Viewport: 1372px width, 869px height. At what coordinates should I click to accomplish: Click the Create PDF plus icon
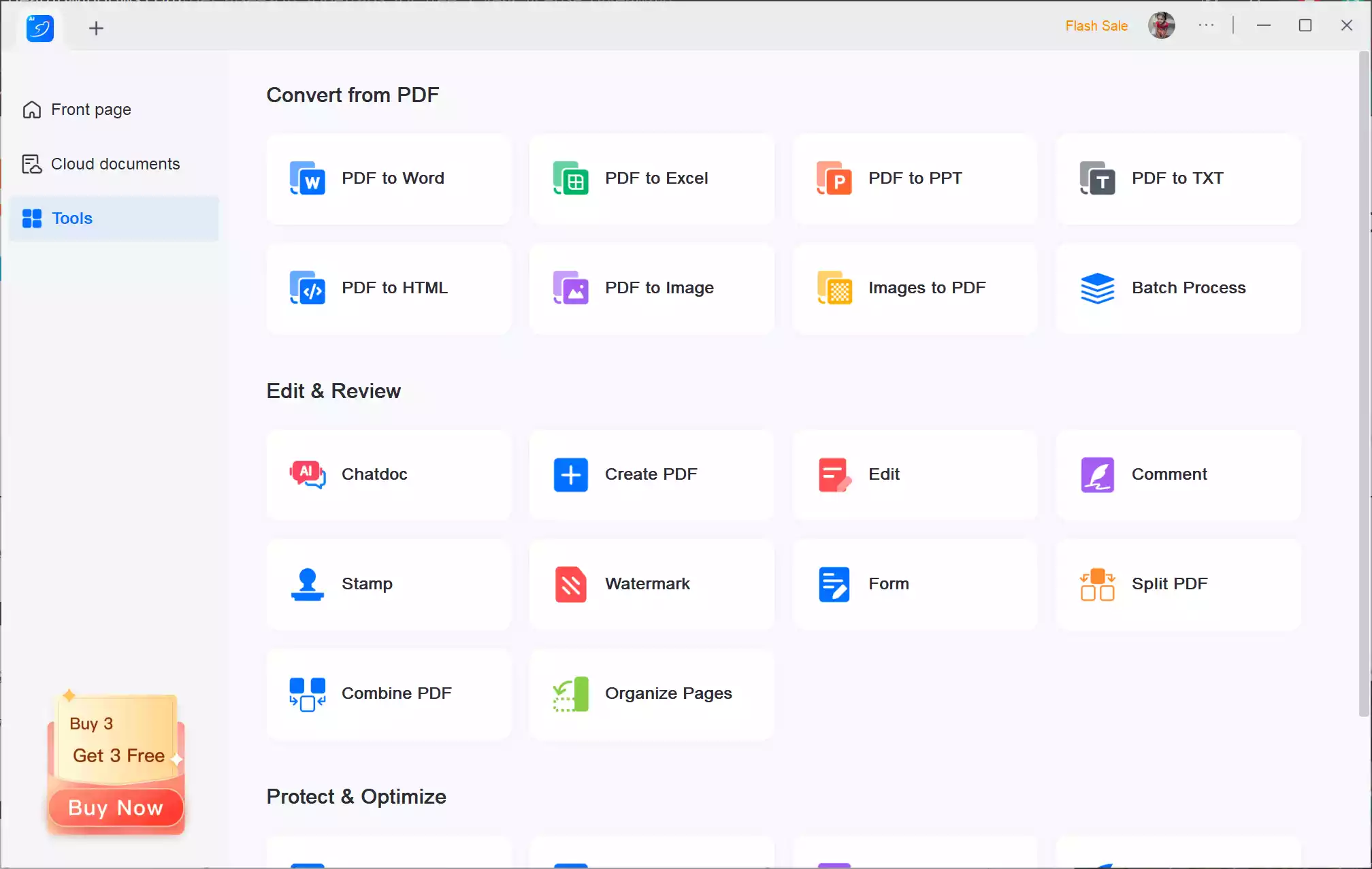570,474
